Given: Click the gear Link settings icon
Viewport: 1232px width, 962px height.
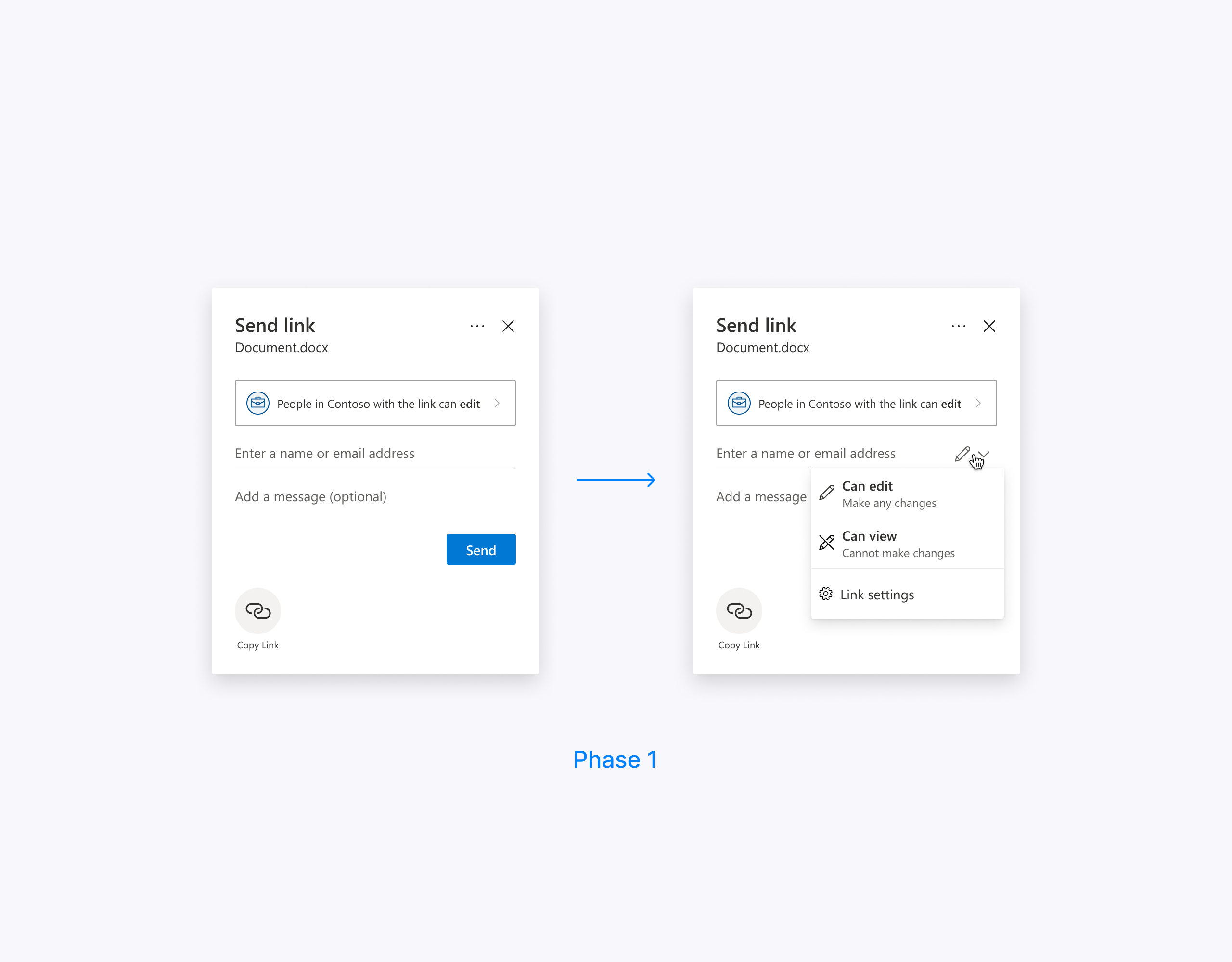Looking at the screenshot, I should (x=827, y=594).
